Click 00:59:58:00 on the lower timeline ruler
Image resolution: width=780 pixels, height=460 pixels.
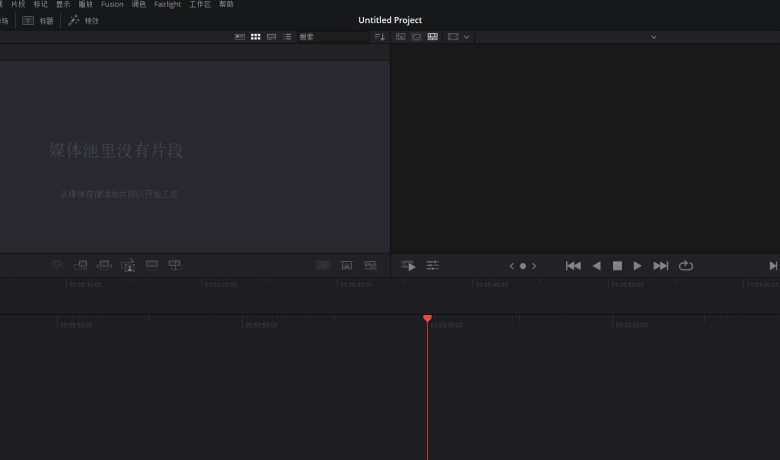(262, 325)
